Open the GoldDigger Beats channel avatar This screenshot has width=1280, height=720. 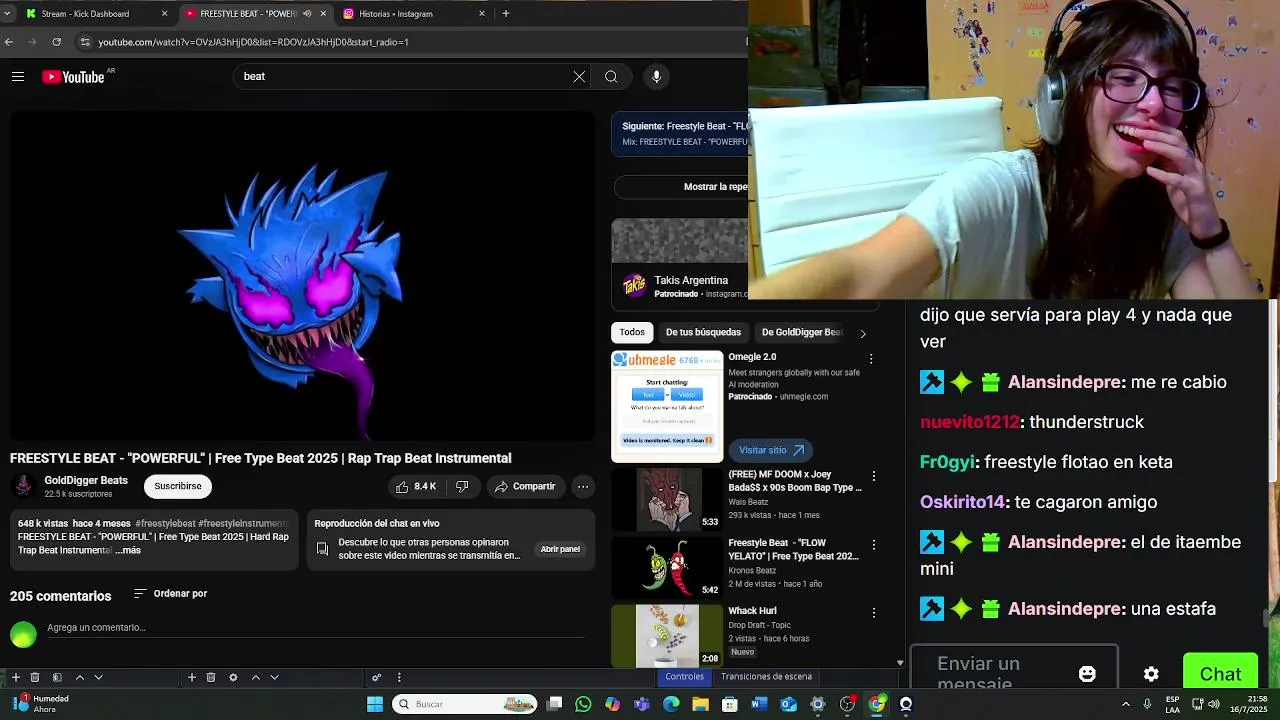pyautogui.click(x=23, y=487)
